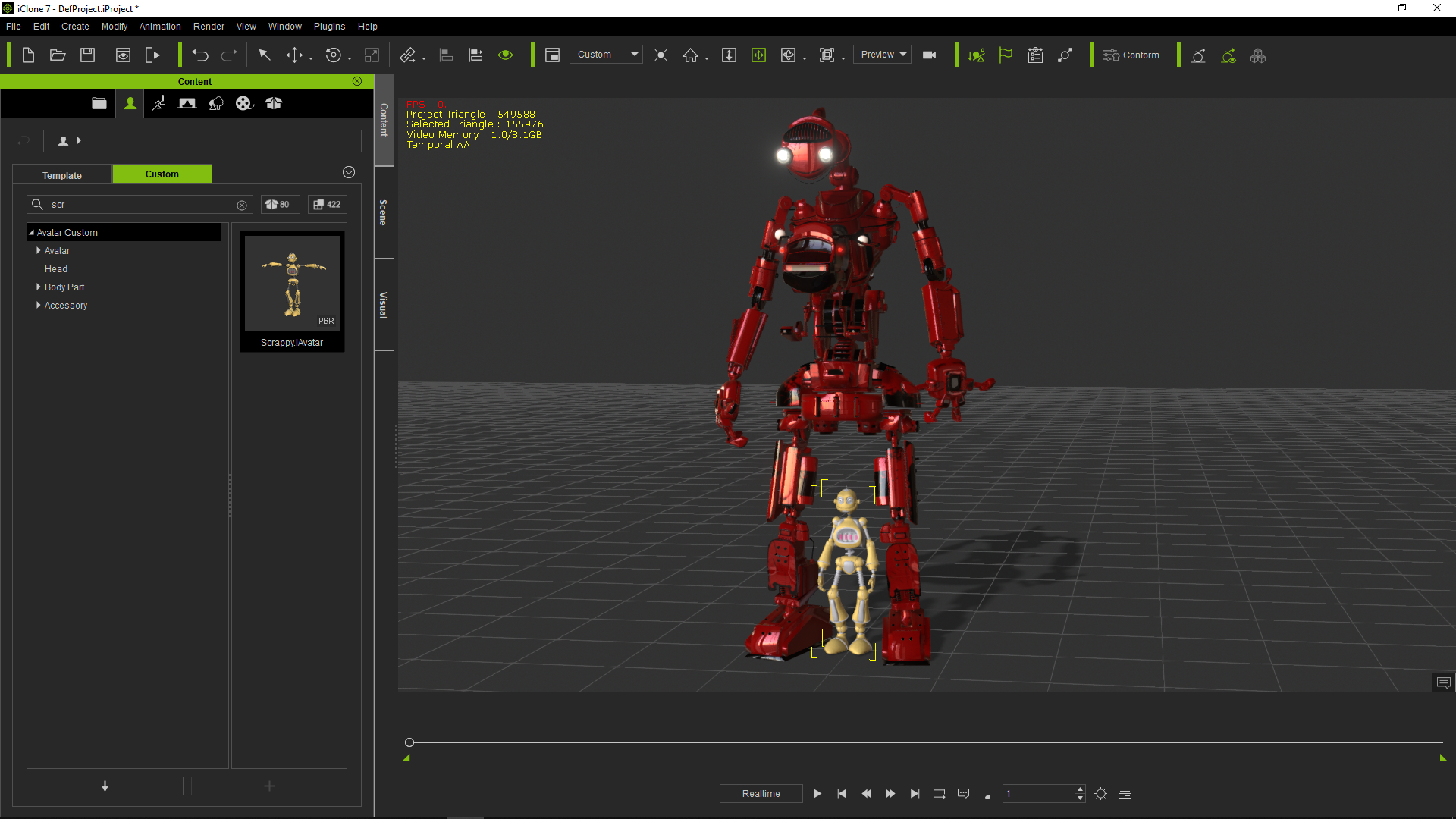Show the timeline panel icon
The width and height of the screenshot is (1456, 819).
[1125, 793]
